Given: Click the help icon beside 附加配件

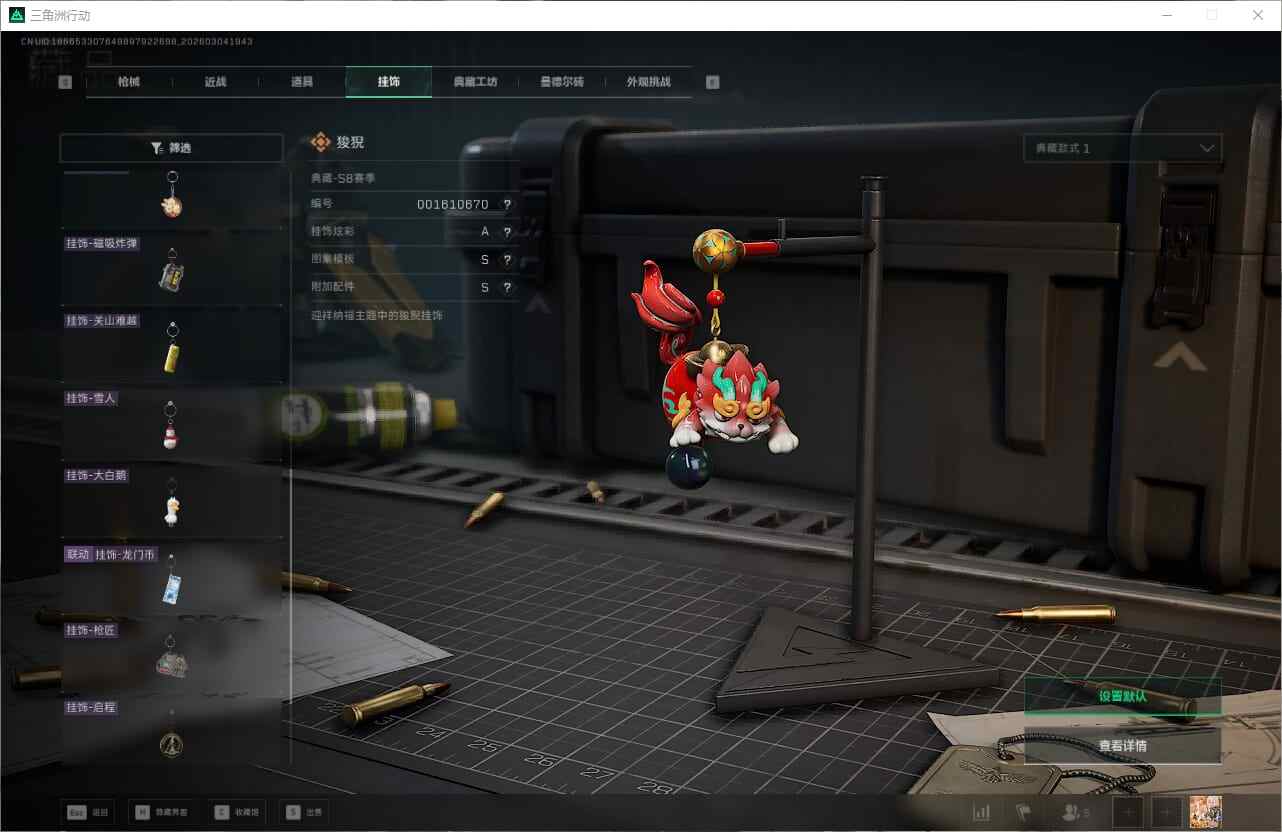Looking at the screenshot, I should (507, 288).
